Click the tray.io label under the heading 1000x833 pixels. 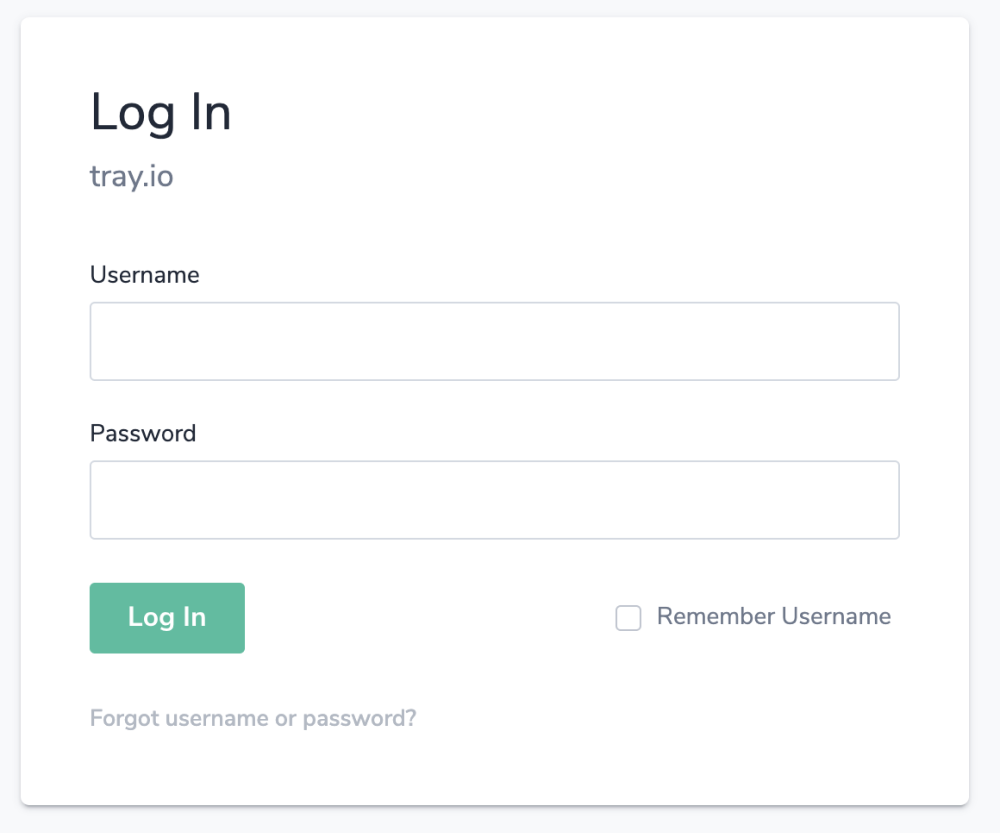point(131,176)
